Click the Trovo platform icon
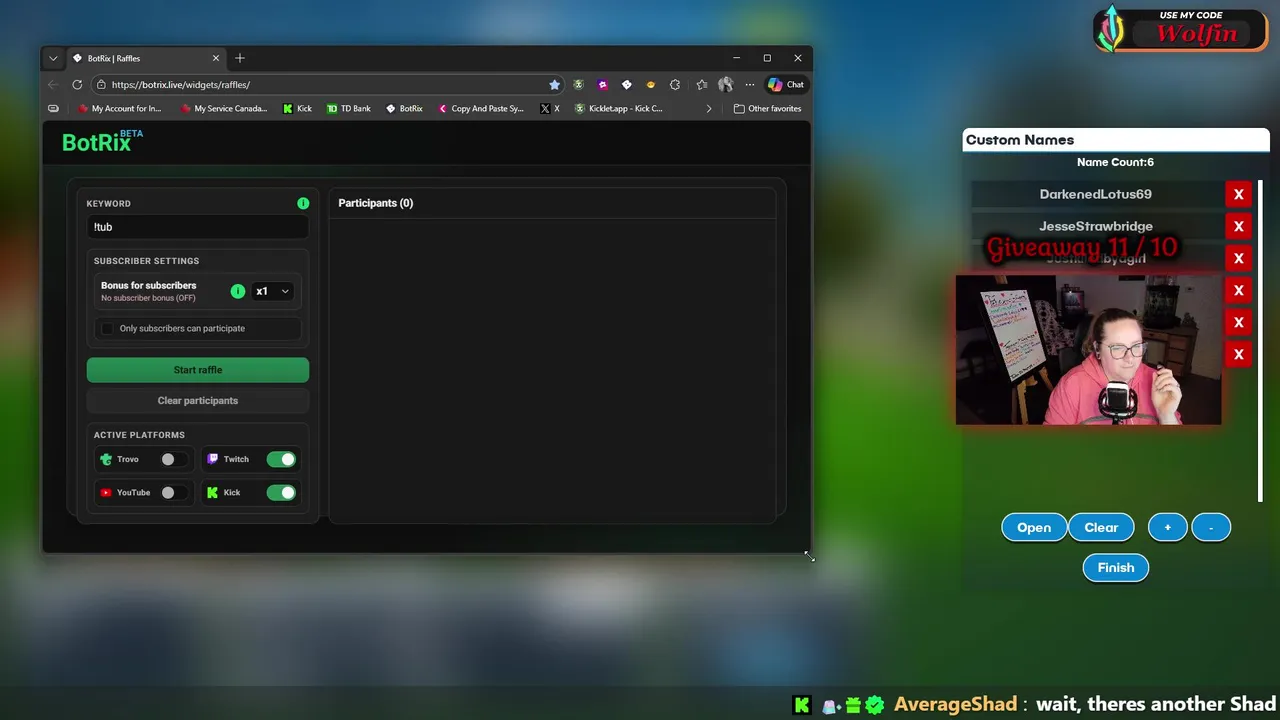1280x720 pixels. coord(106,459)
